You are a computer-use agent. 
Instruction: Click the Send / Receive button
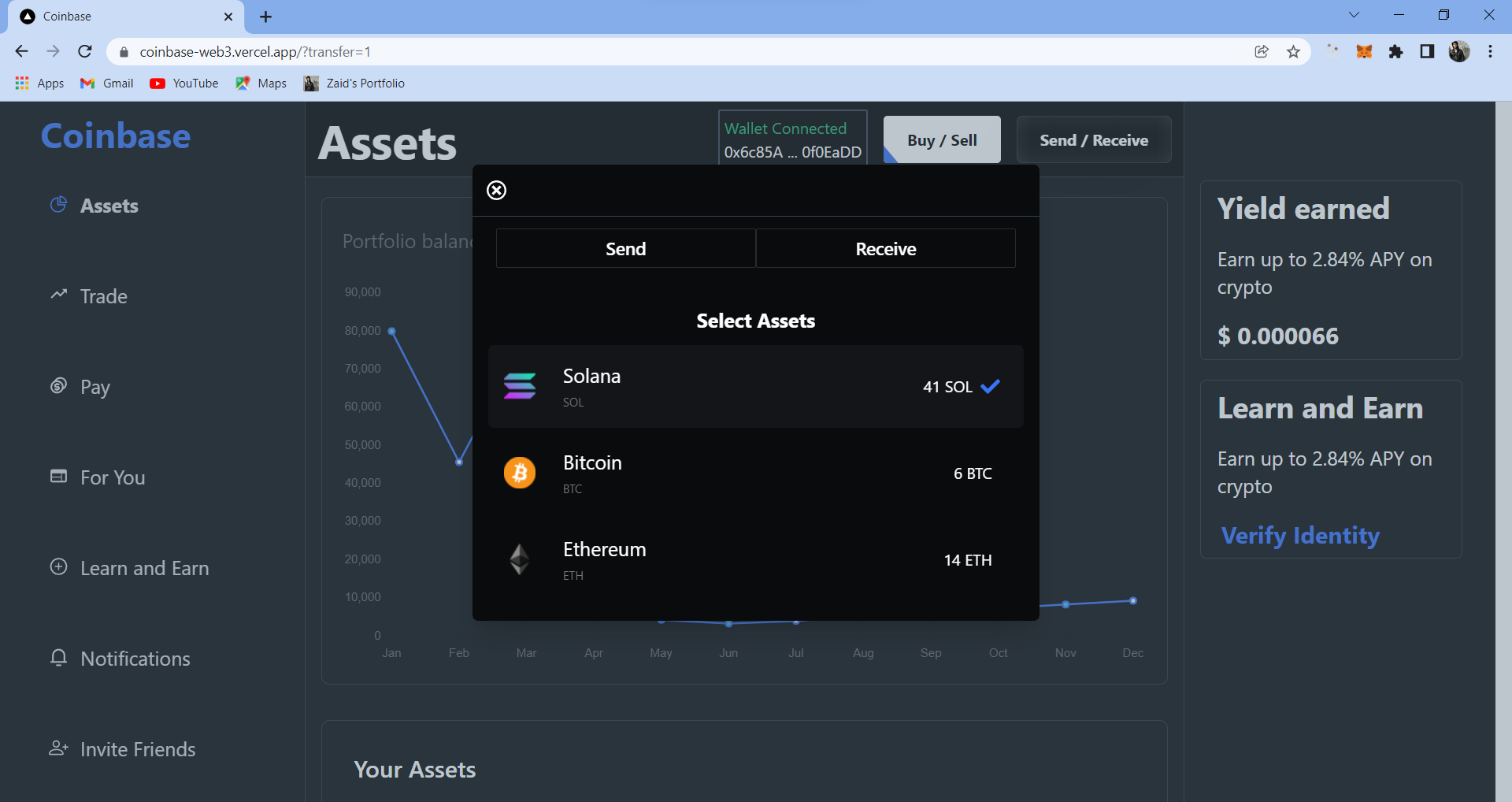pos(1094,140)
